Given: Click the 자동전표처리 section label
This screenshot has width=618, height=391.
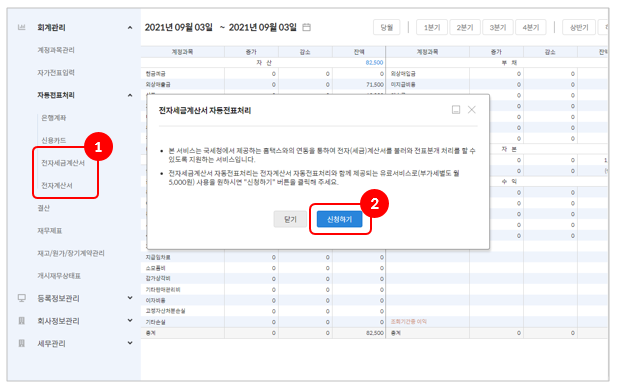Looking at the screenshot, I should pos(56,95).
